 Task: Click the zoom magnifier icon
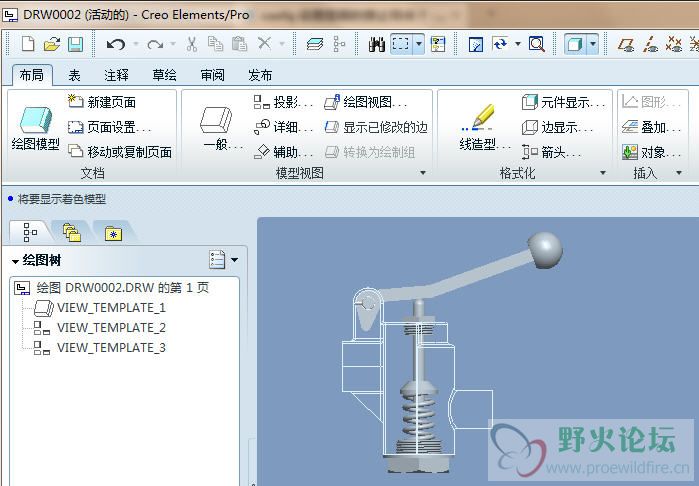pyautogui.click(x=537, y=44)
